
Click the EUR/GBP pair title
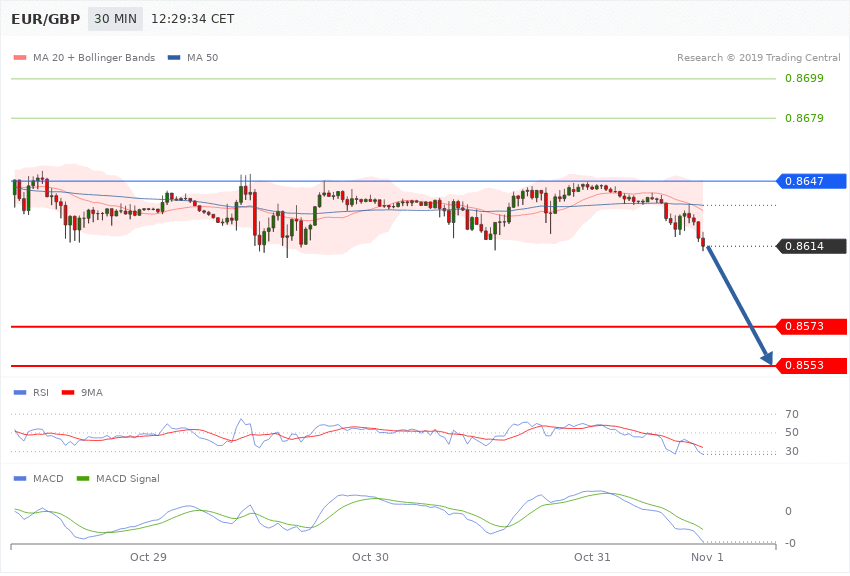tap(46, 19)
